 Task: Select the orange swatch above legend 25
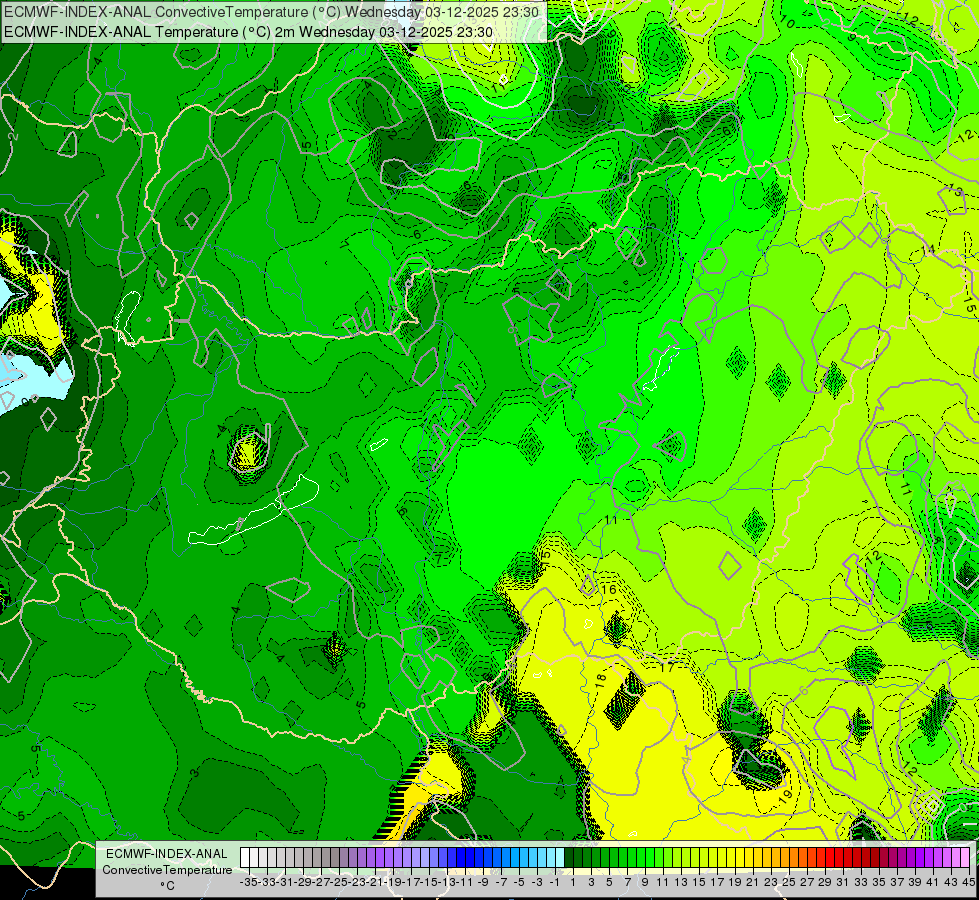click(785, 857)
